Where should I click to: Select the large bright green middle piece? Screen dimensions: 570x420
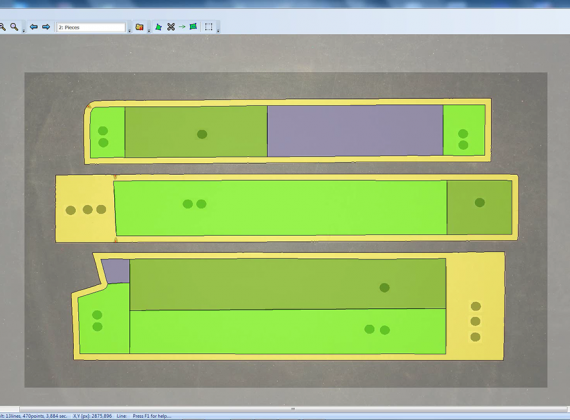coord(280,208)
